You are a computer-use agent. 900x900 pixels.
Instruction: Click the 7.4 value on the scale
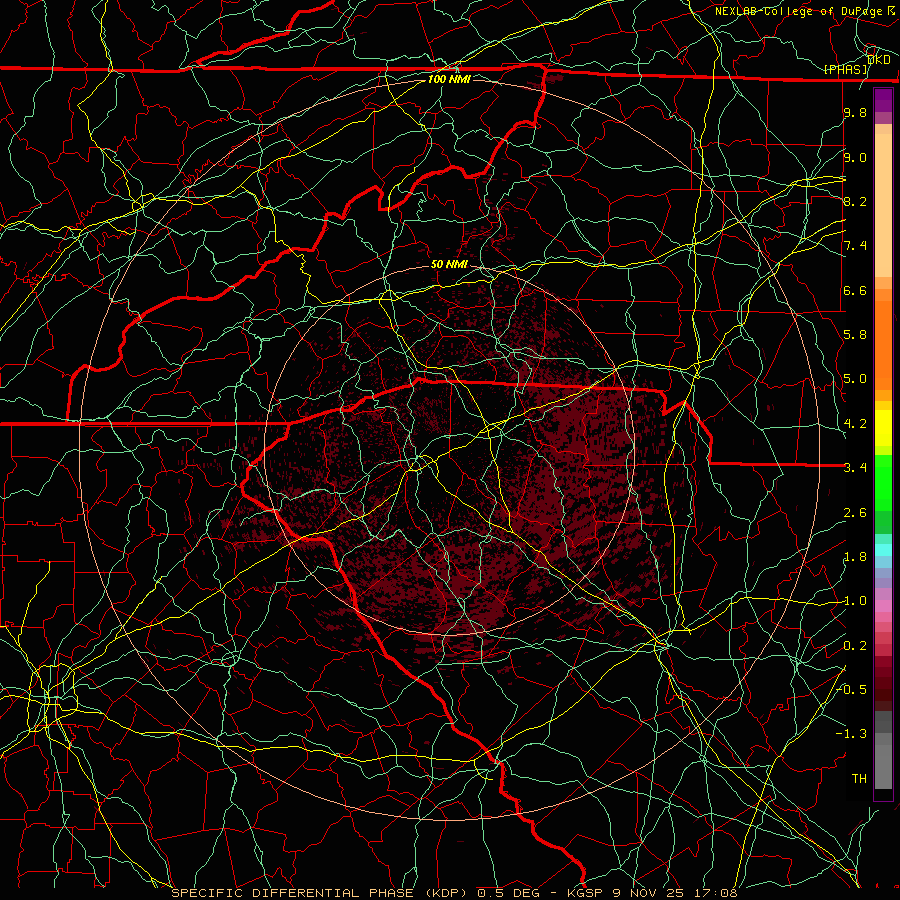[855, 246]
